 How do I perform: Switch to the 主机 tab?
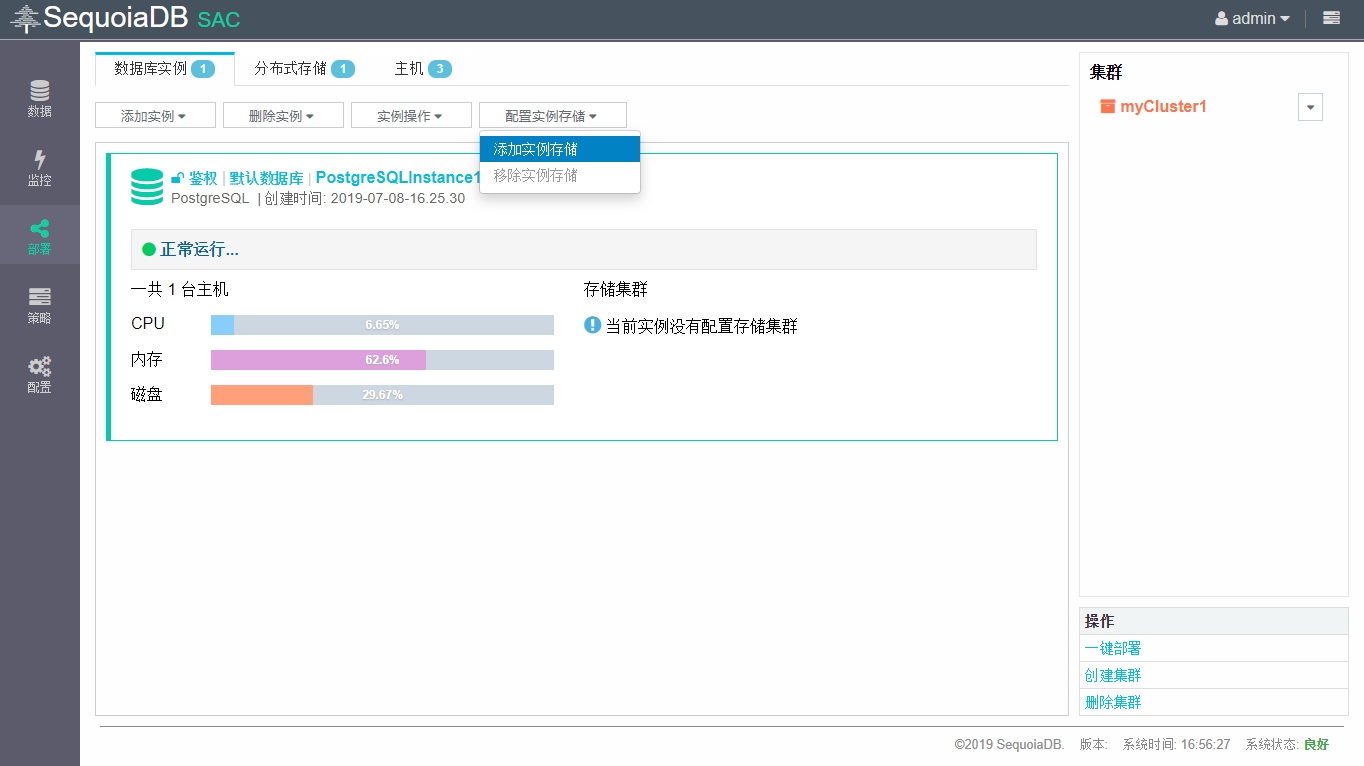pos(422,68)
